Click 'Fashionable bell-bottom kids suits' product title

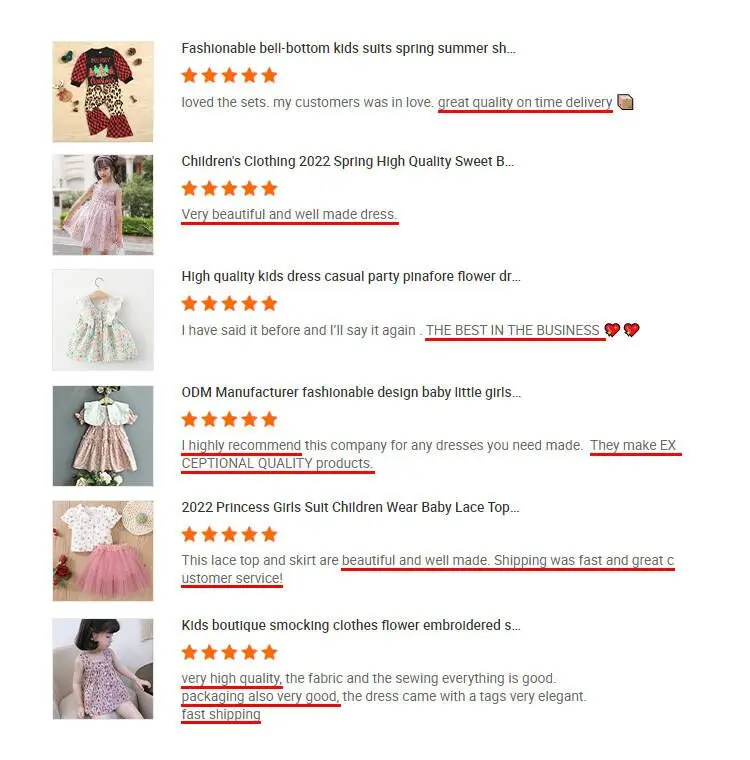(x=349, y=48)
